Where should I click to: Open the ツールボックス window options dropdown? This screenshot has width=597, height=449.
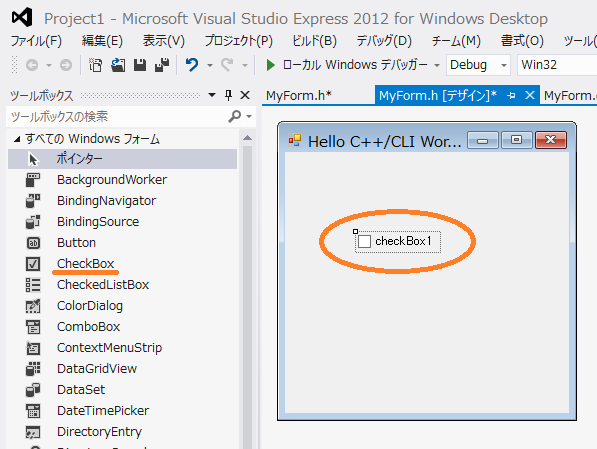click(212, 95)
